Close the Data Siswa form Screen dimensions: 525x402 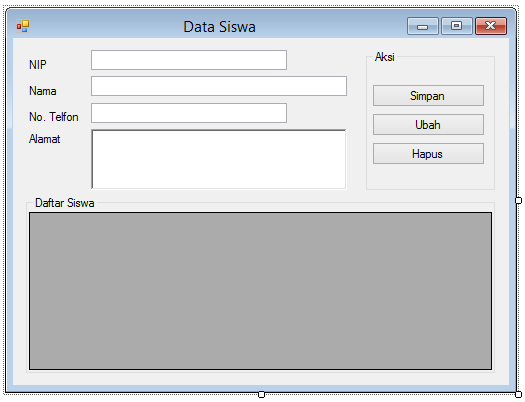pyautogui.click(x=491, y=26)
